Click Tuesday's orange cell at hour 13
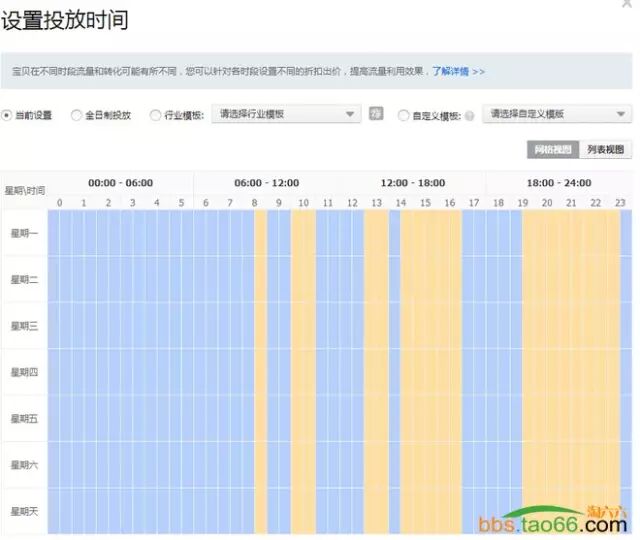 [x=376, y=280]
